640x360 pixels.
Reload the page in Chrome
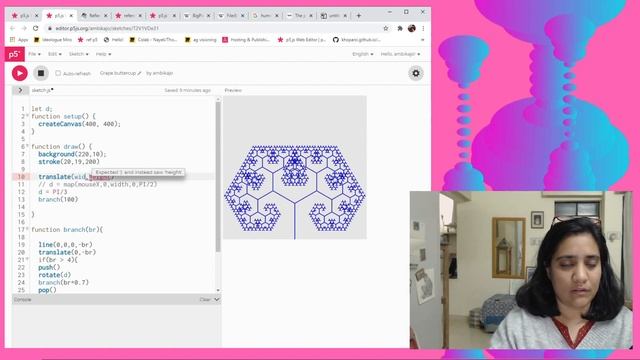pos(36,28)
